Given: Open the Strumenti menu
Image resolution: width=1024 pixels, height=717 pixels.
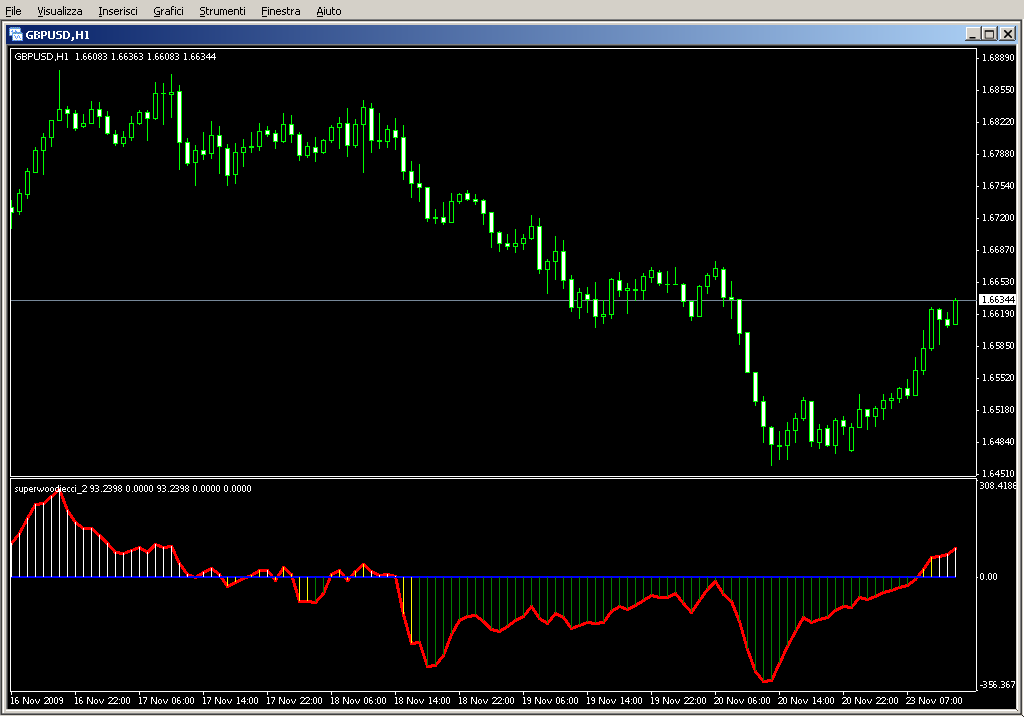Looking at the screenshot, I should [222, 11].
